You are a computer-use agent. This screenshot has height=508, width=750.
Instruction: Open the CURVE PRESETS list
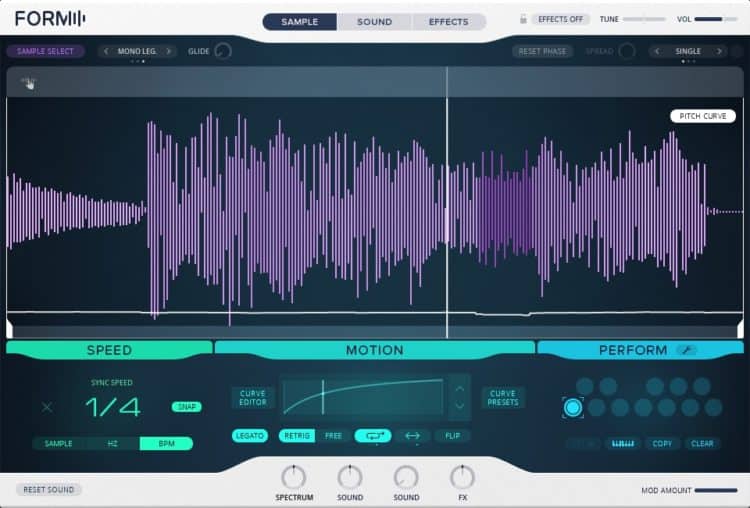coord(503,398)
